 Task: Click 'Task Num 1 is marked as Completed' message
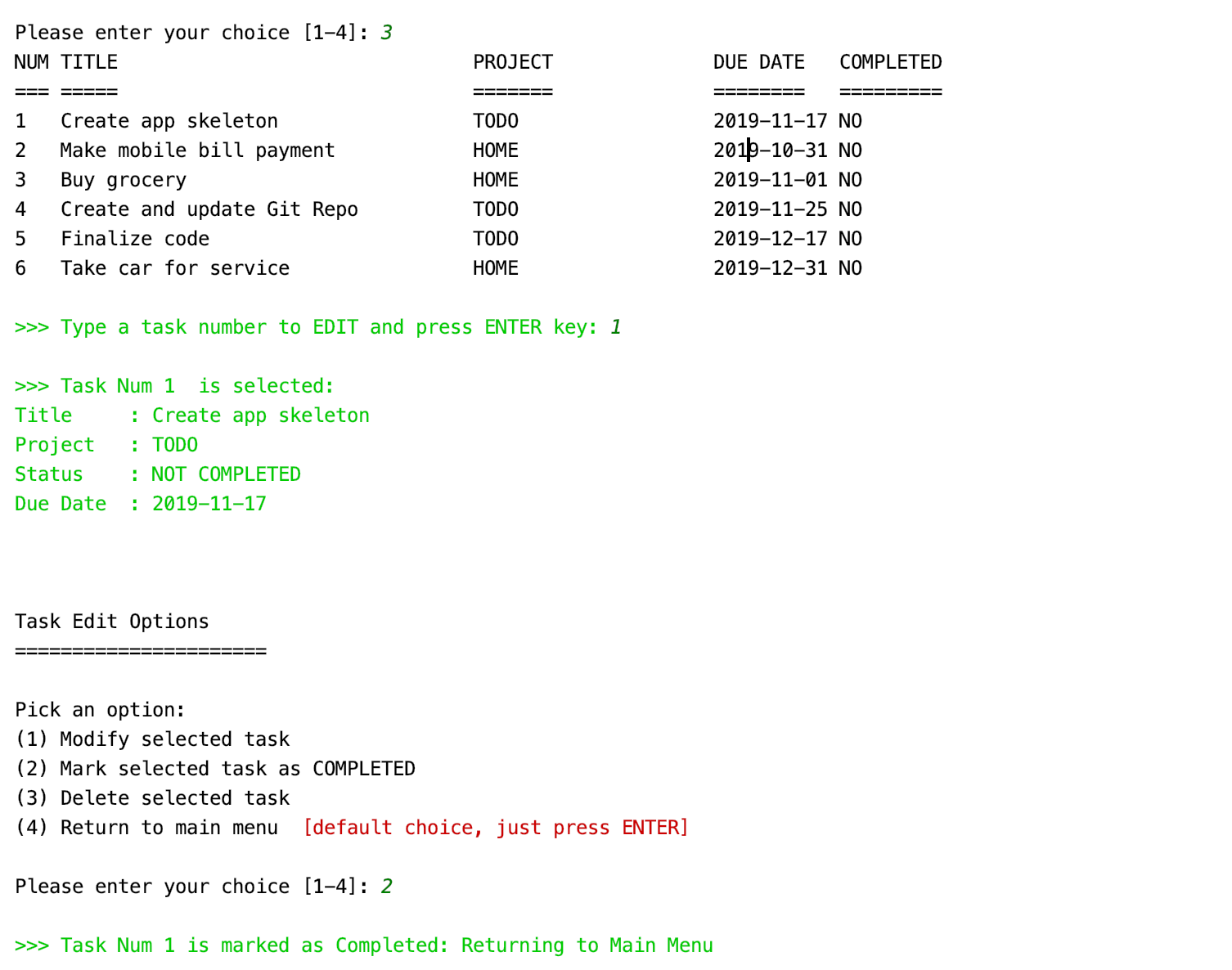tap(364, 945)
